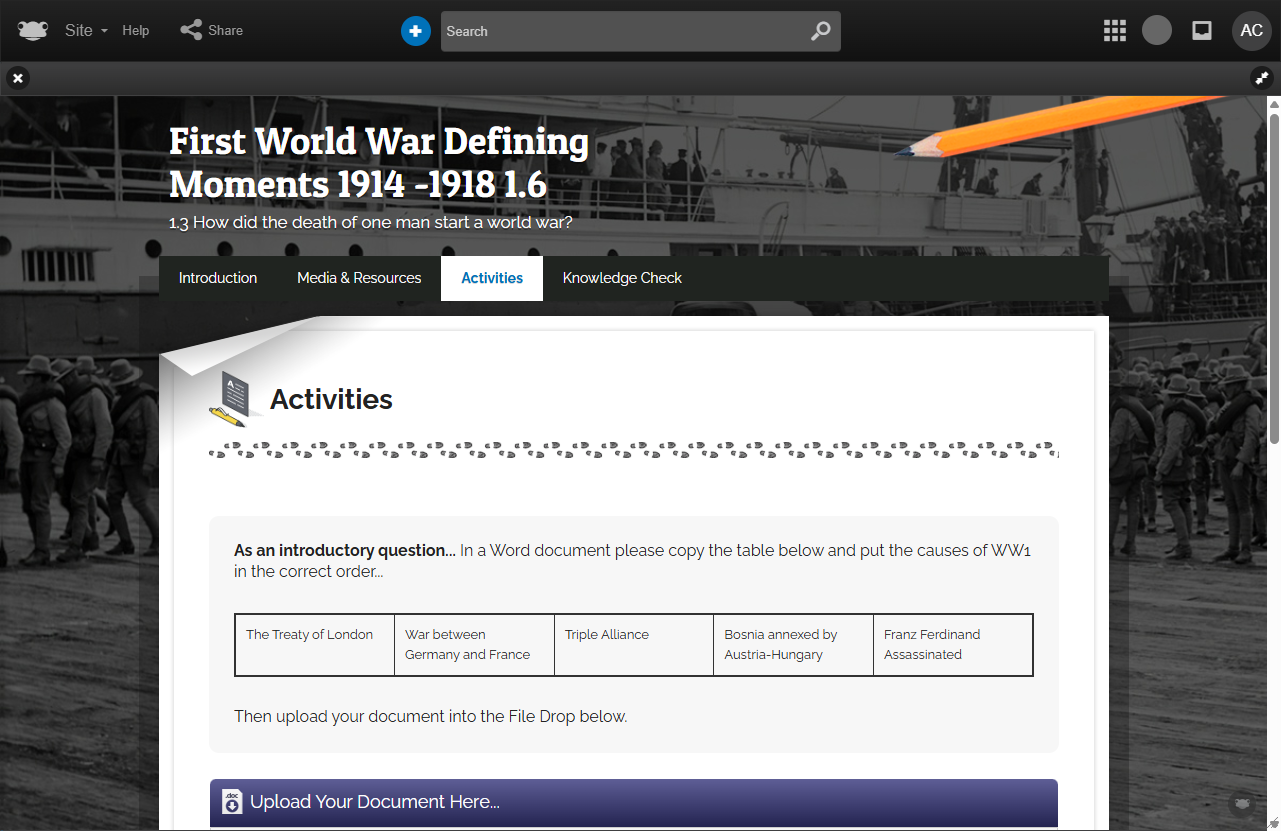Go to the Knowledge Check tab
The width and height of the screenshot is (1281, 831).
tap(622, 278)
